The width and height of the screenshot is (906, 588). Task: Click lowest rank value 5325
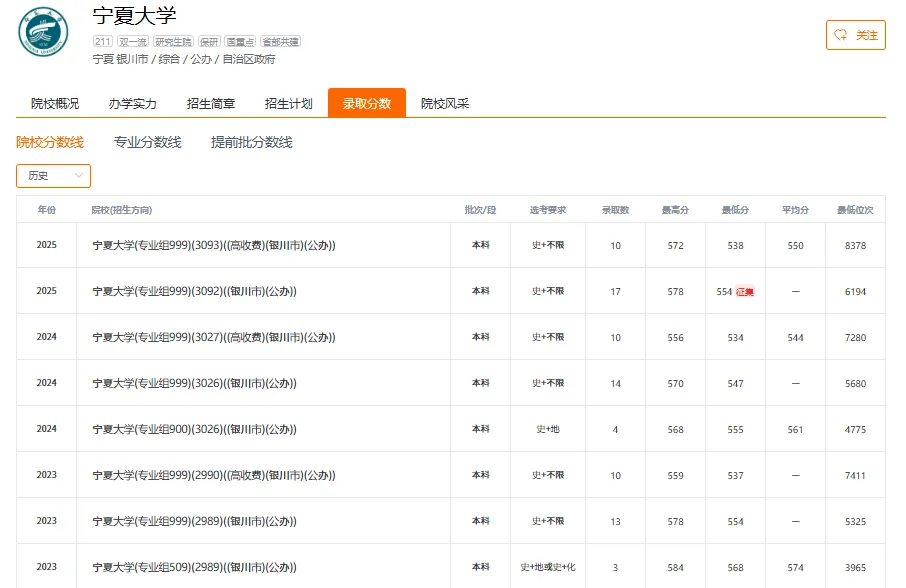click(x=856, y=522)
